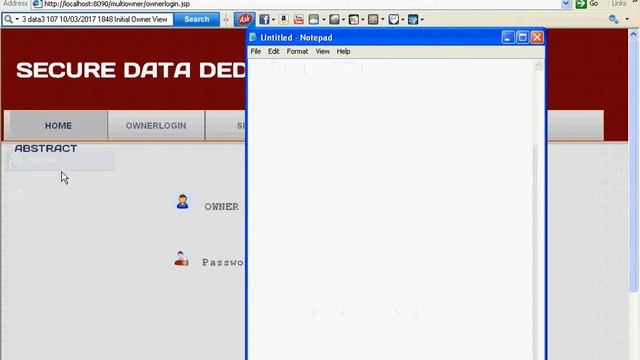
Task: Click the Links toolbar label
Action: (x=619, y=4)
